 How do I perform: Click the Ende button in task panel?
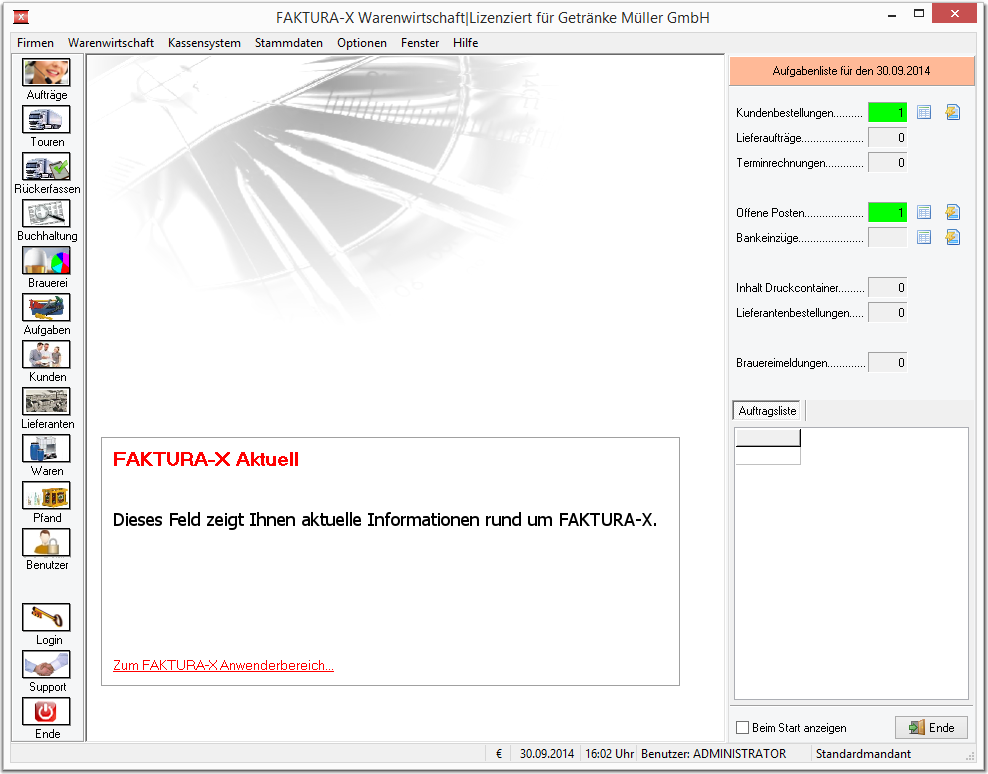[931, 727]
